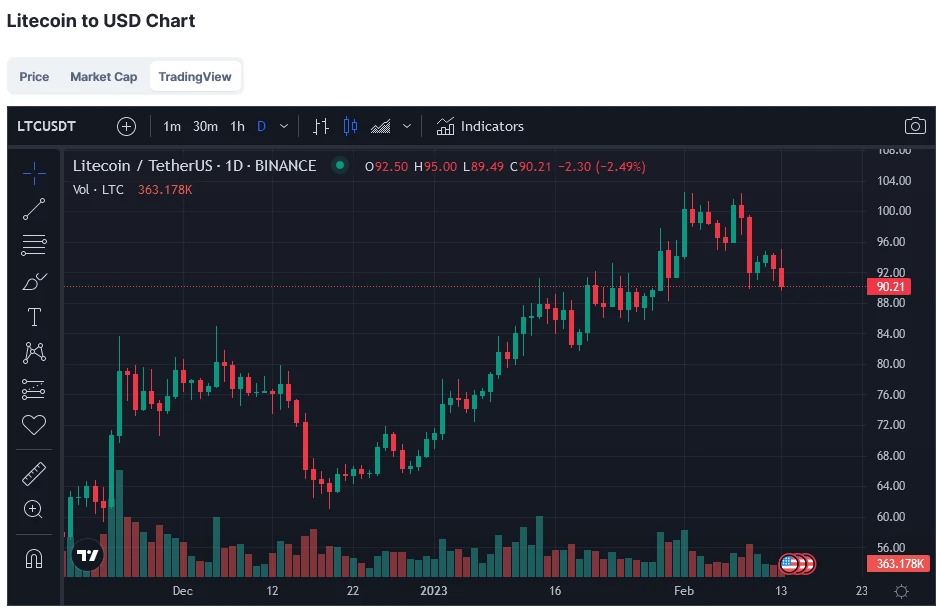Select the brush drawing tool
The width and height of the screenshot is (936, 608).
[34, 281]
